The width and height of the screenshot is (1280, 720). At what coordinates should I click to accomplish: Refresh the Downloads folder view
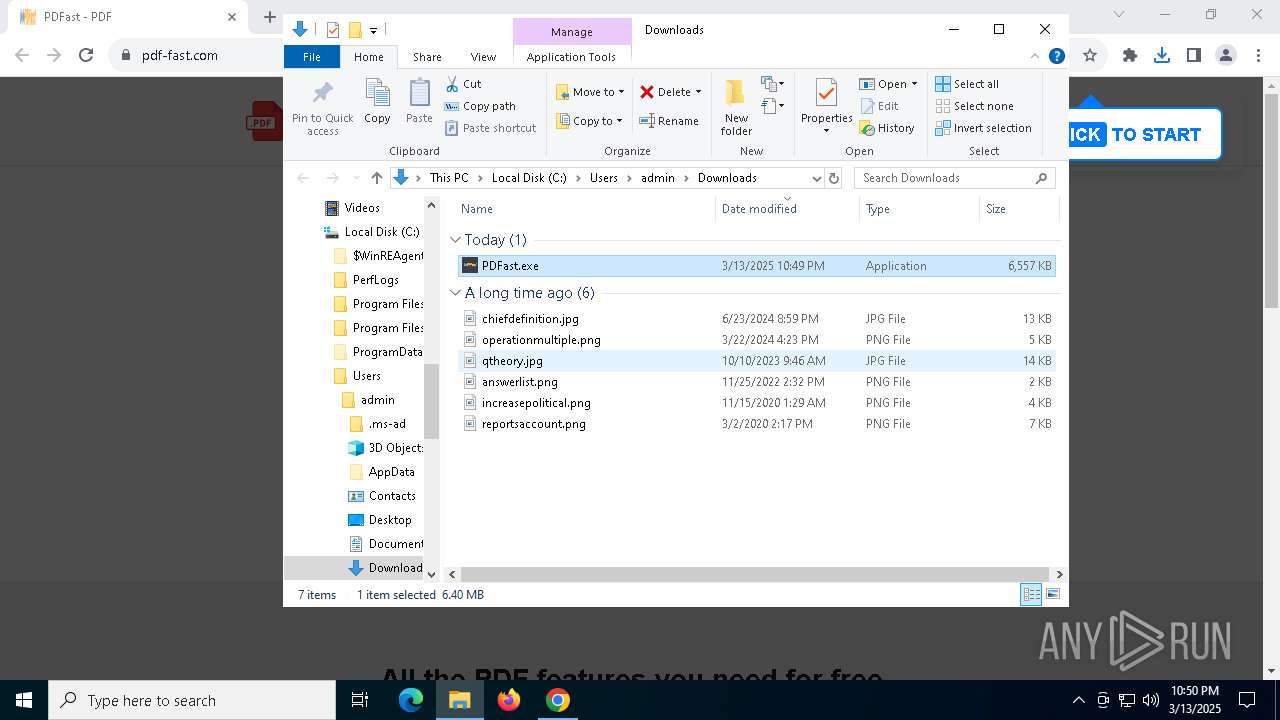[x=834, y=178]
